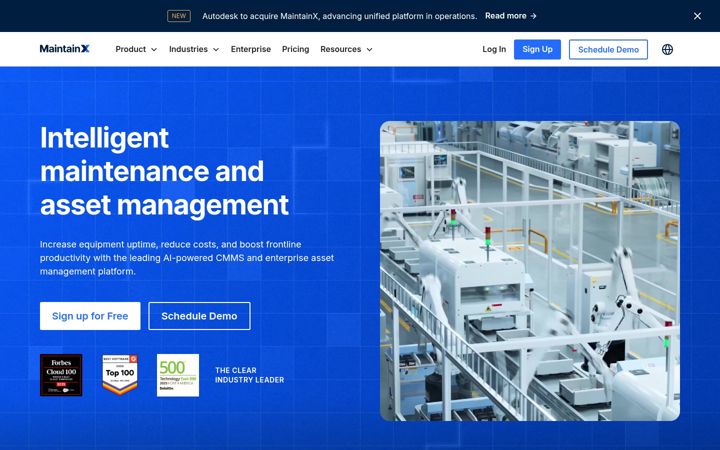Open the language selector globe icon
720x450 pixels.
pyautogui.click(x=667, y=49)
